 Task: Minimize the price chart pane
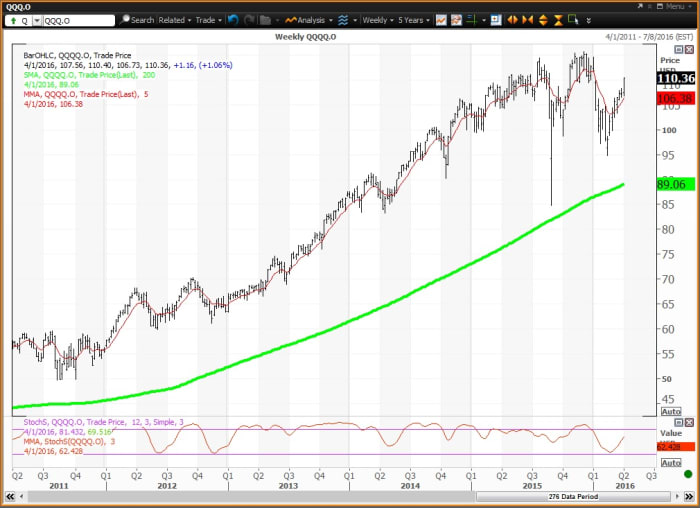(679, 49)
